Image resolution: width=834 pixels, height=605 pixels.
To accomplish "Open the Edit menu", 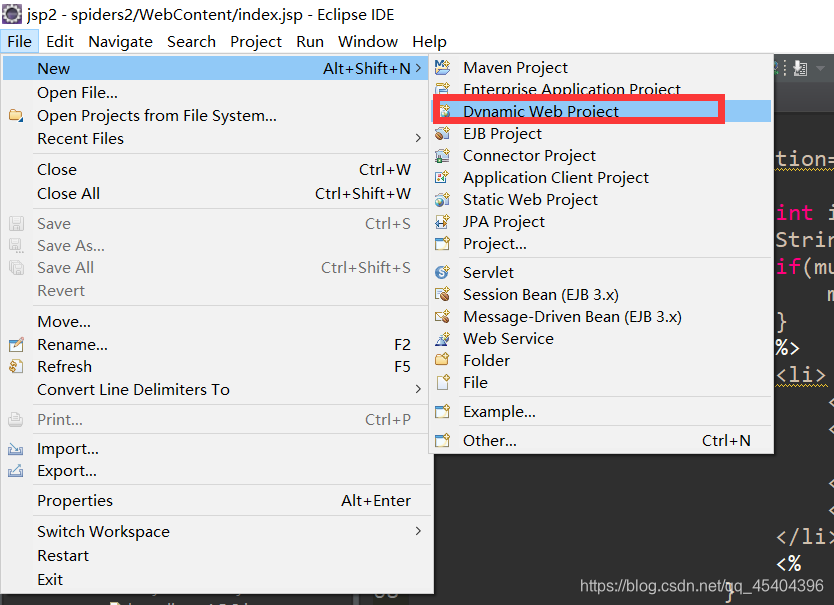I will (60, 42).
